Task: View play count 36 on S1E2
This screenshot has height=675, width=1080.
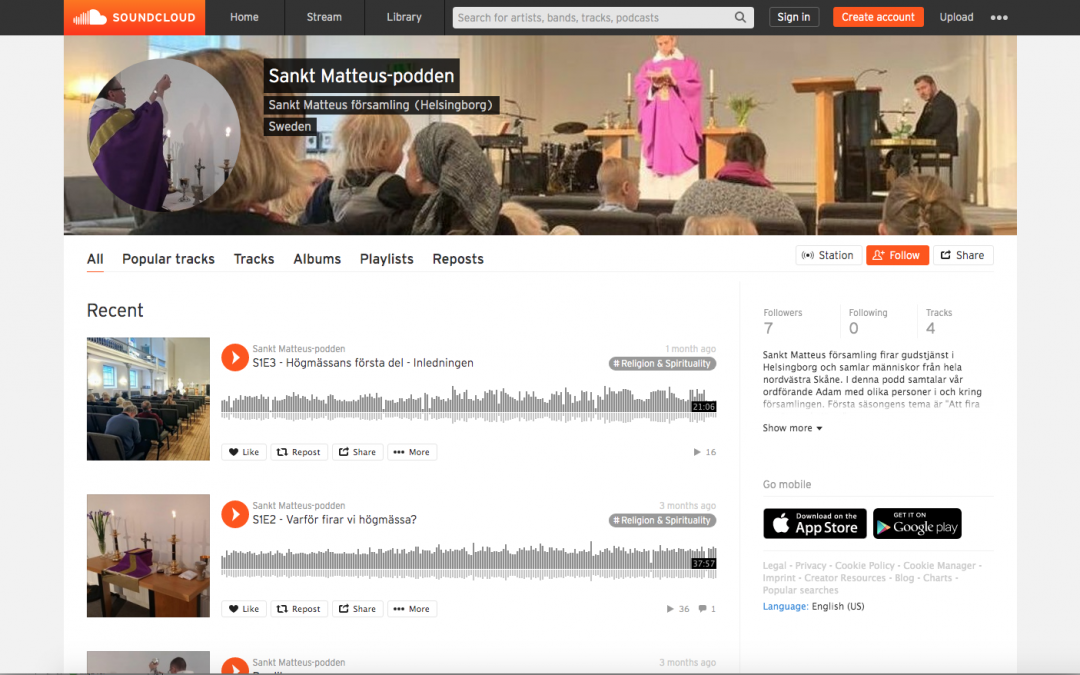Action: point(678,609)
